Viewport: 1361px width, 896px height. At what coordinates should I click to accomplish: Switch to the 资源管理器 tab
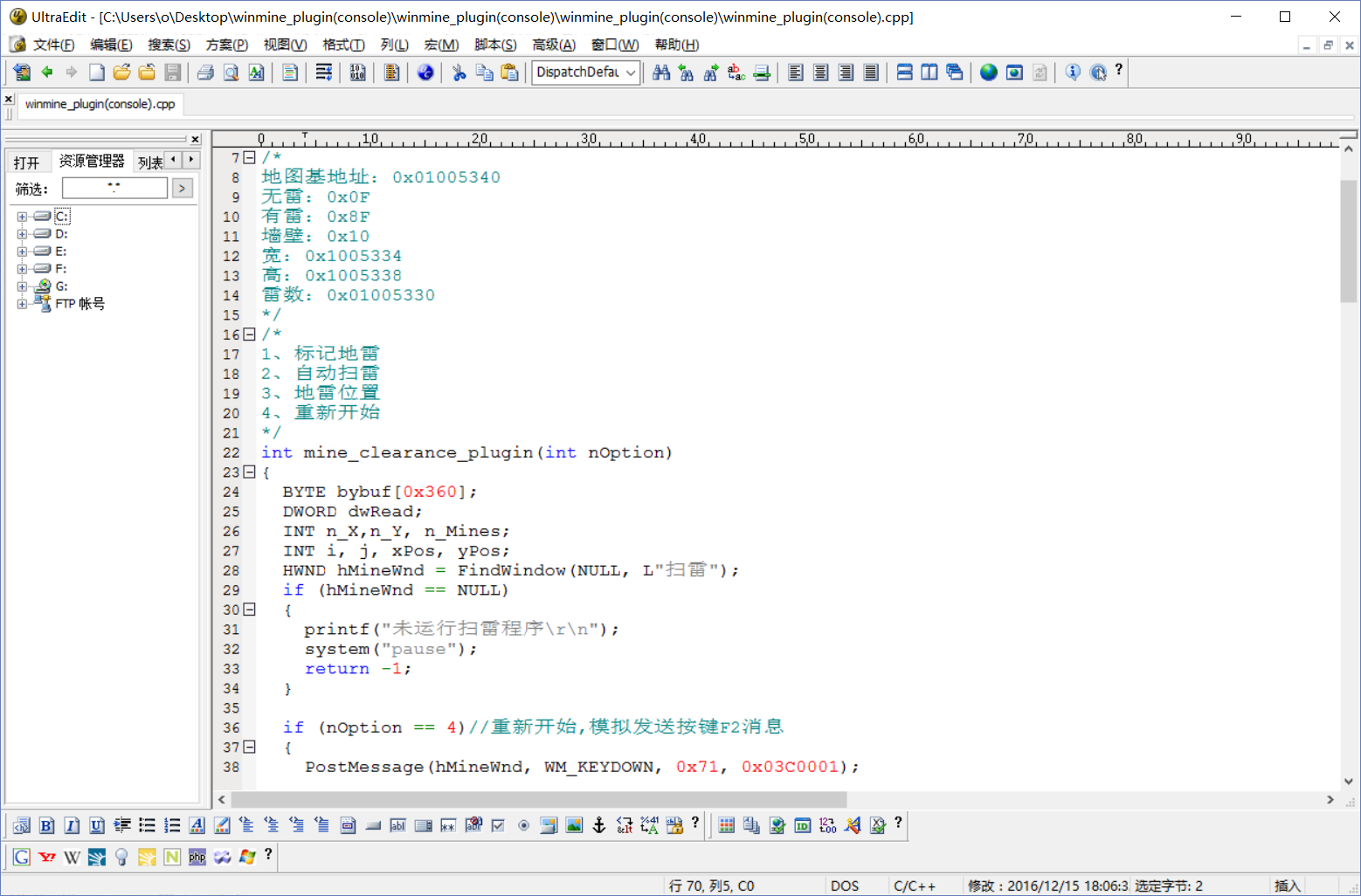(x=92, y=162)
